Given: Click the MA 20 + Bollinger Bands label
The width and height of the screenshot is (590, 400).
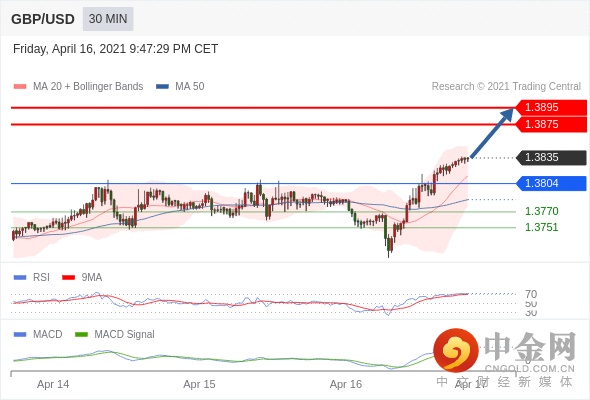Looking at the screenshot, I should point(88,87).
